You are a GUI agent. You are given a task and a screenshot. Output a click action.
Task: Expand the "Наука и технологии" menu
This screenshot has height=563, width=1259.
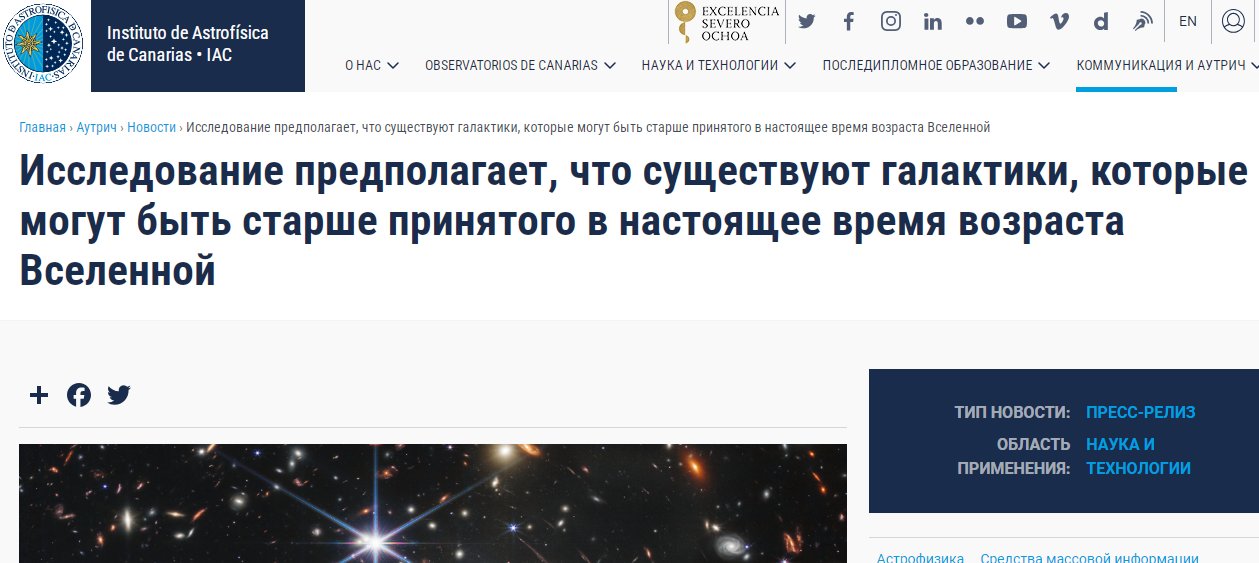click(x=718, y=65)
